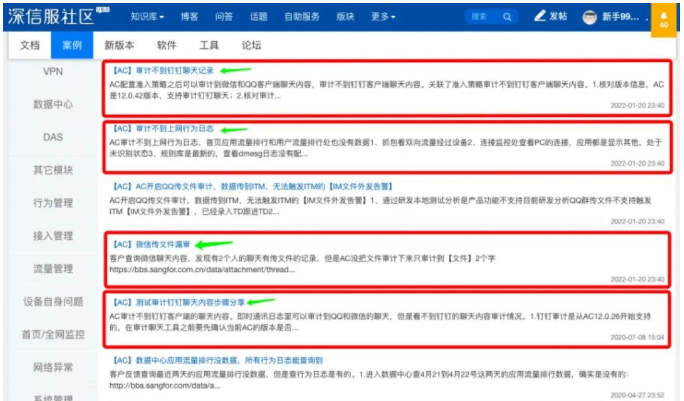Click the 发帖 pencil icon
This screenshot has height=401, width=684.
[x=541, y=17]
